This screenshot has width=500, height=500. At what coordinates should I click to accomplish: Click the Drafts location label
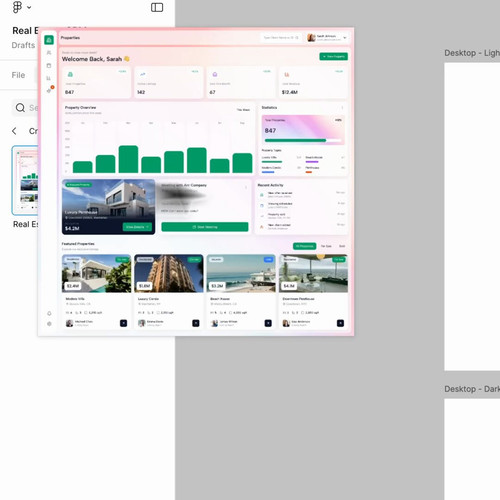click(23, 45)
